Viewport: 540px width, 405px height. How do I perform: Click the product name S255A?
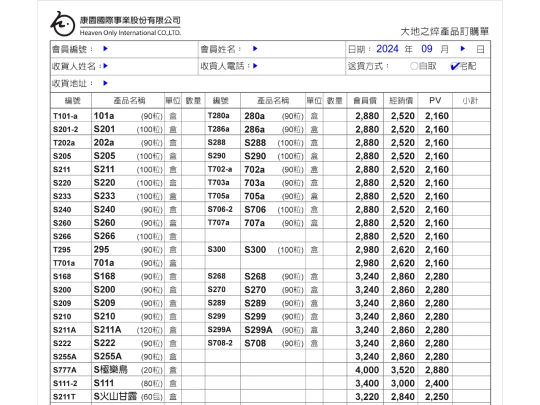click(x=107, y=356)
